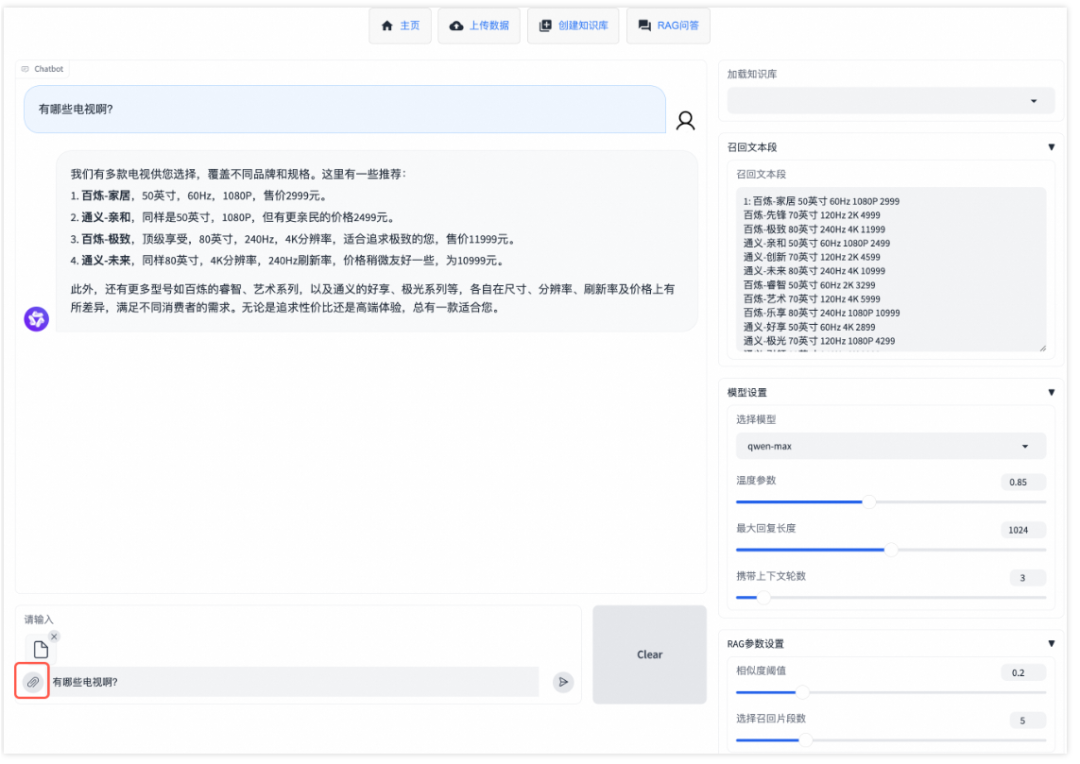Click the stacked-pages icon in 创建知识库
The image size is (1080, 764).
point(546,25)
